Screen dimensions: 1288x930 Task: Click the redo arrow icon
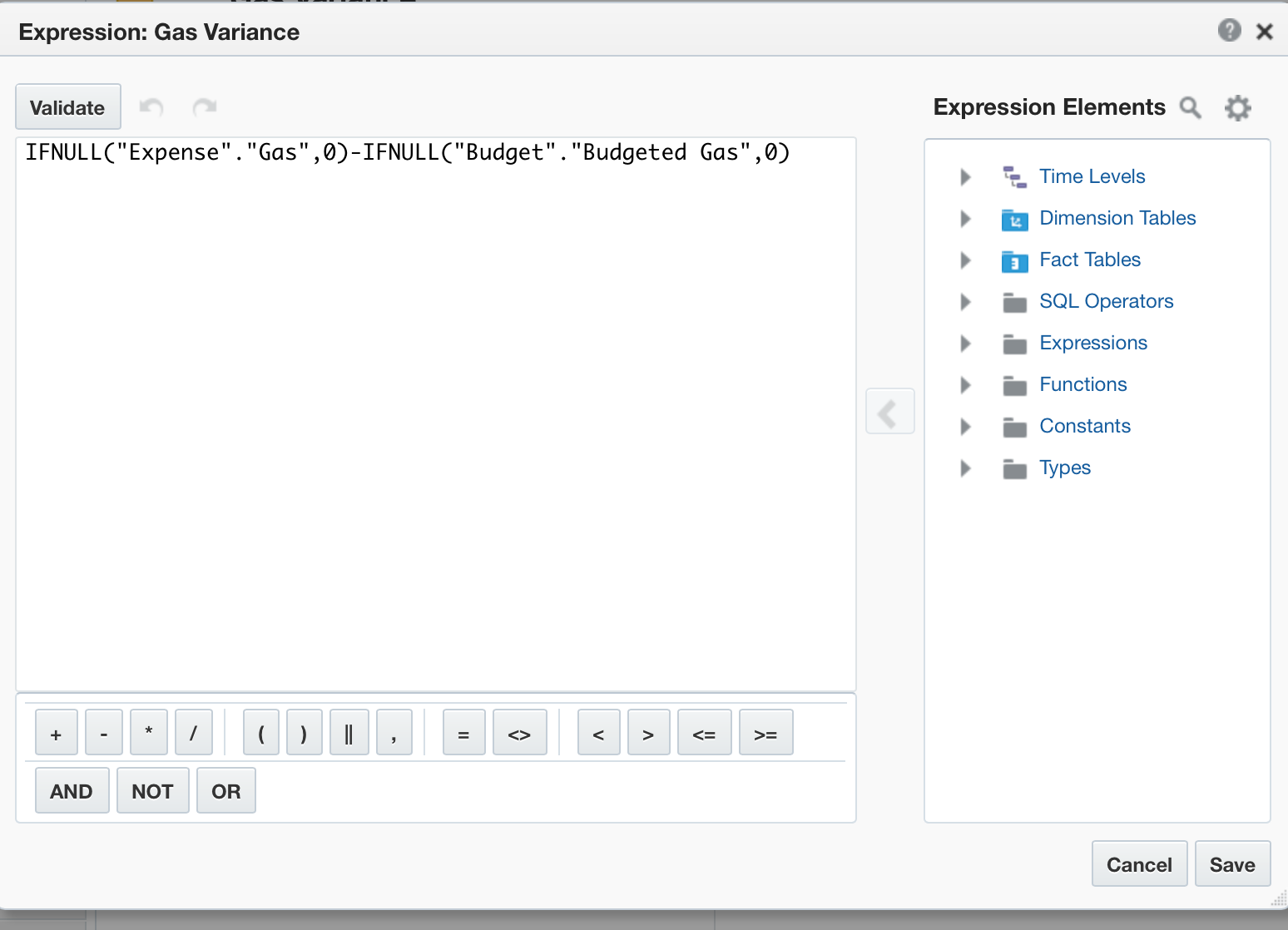click(x=204, y=106)
